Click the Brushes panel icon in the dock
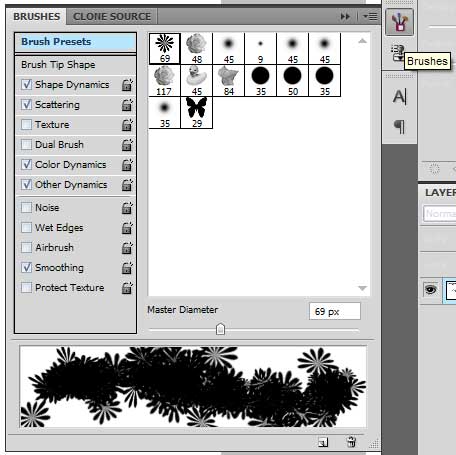The image size is (456, 455). [x=399, y=22]
